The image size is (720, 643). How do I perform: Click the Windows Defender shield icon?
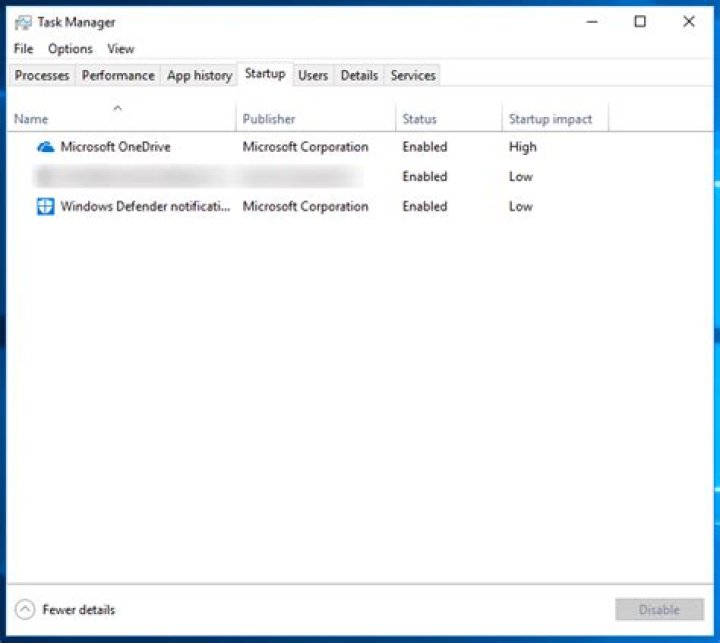point(45,207)
